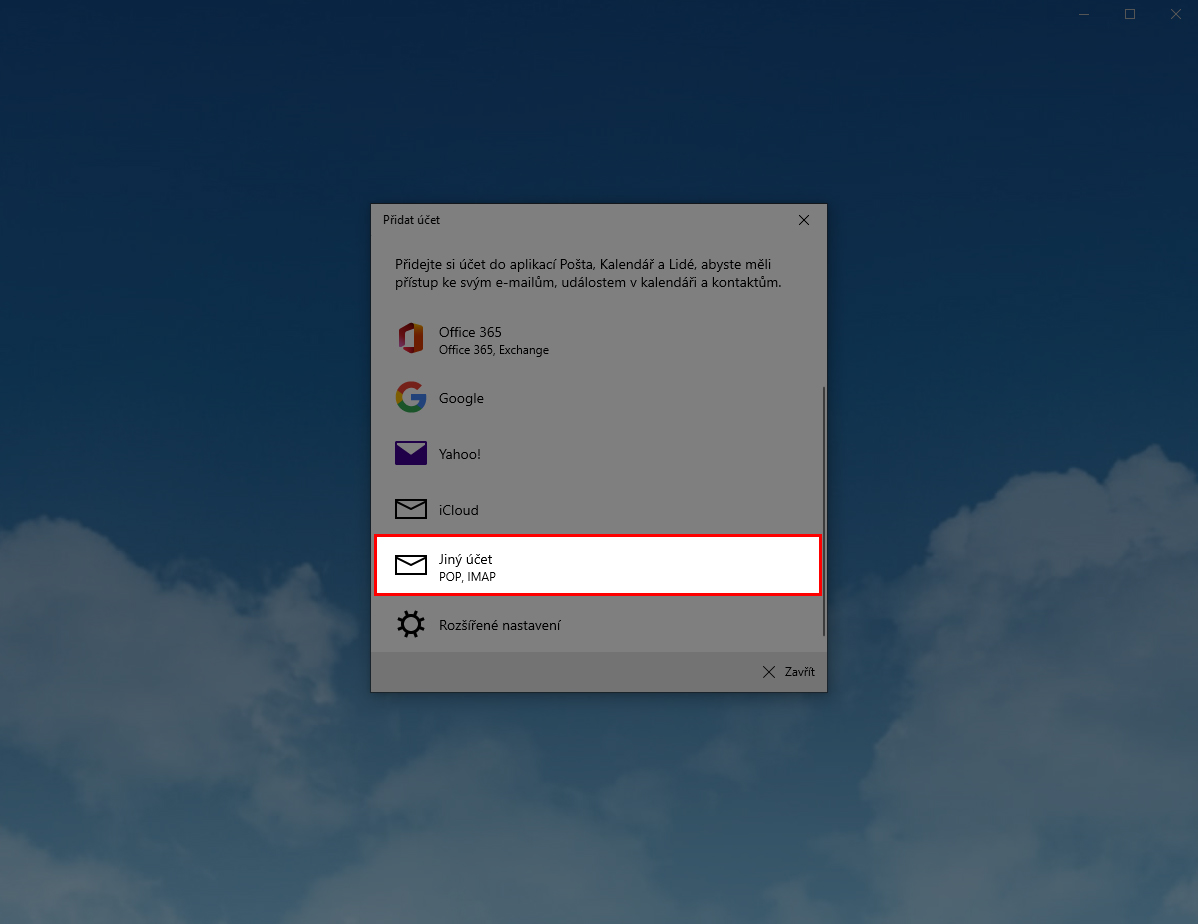The height and width of the screenshot is (924, 1198).
Task: Select the iCloud account label
Action: (x=458, y=510)
